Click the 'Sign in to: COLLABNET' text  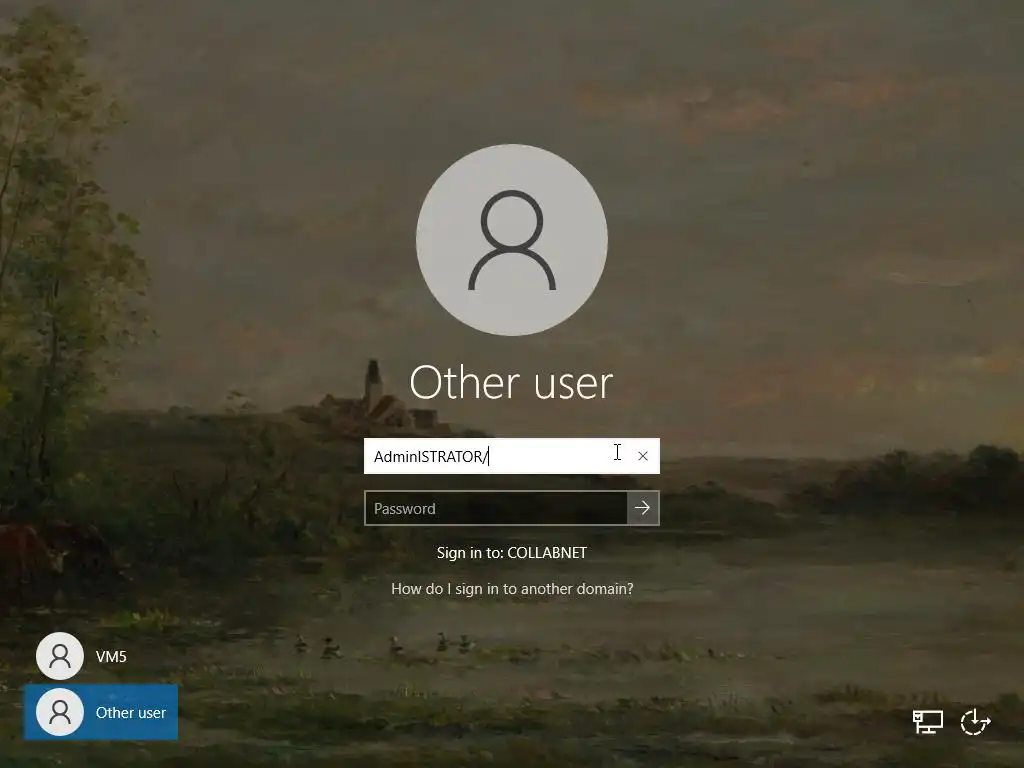pyautogui.click(x=512, y=552)
